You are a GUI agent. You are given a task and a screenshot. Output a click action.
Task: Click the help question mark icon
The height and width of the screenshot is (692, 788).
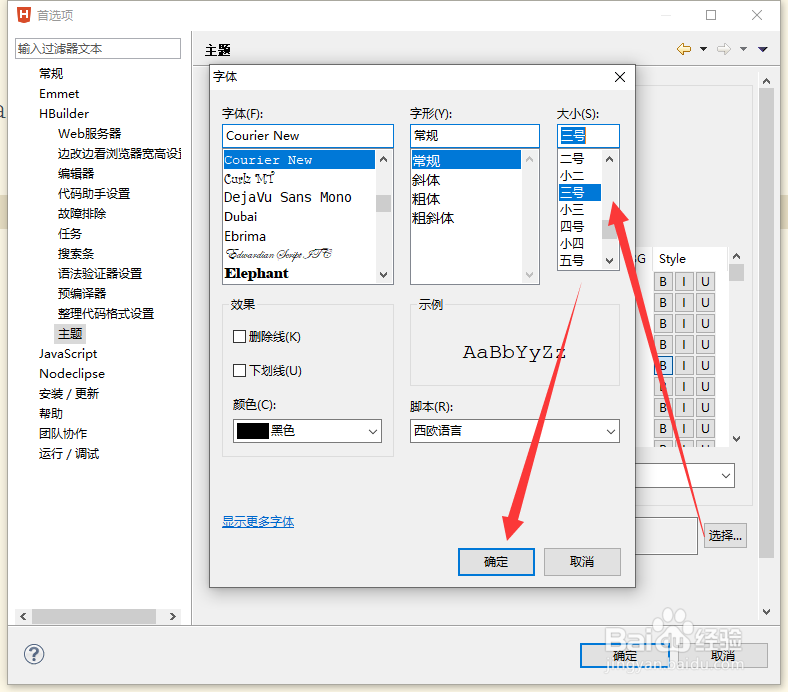tap(34, 654)
